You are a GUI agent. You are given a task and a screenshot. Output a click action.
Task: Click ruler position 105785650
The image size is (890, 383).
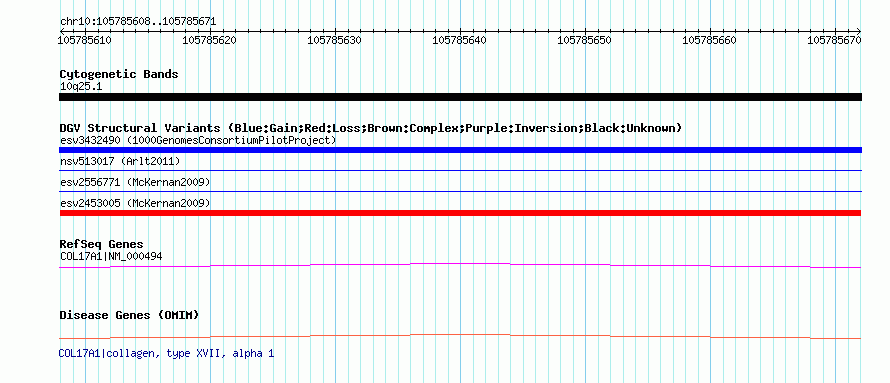(585, 40)
